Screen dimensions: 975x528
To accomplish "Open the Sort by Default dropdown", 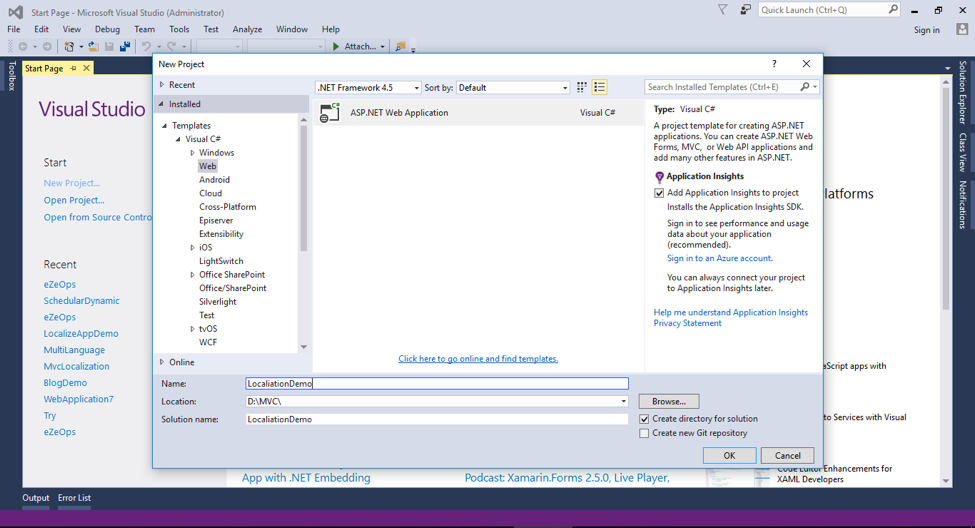I will pyautogui.click(x=513, y=88).
